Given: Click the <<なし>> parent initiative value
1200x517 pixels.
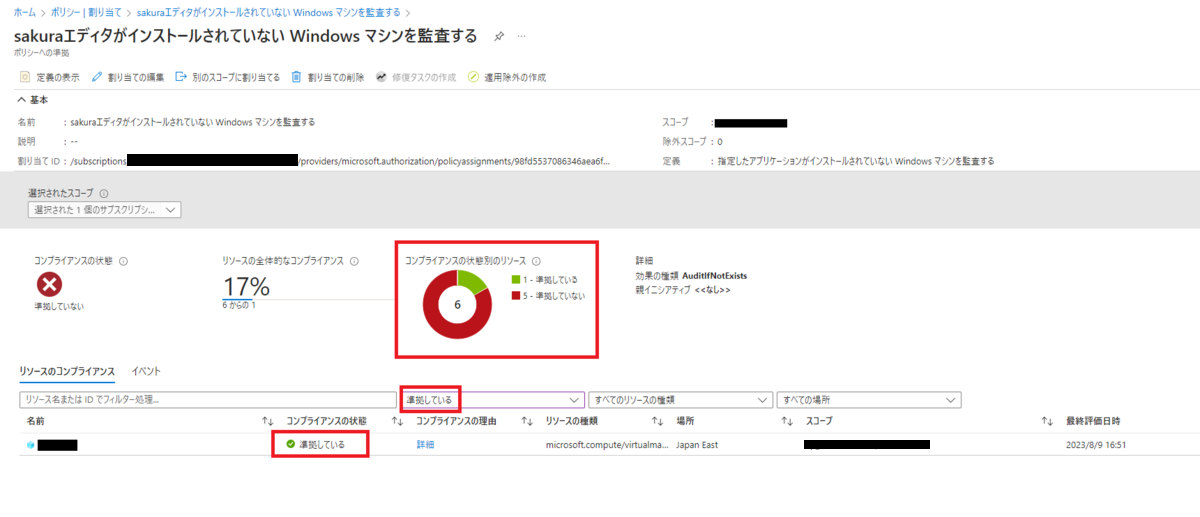Looking at the screenshot, I should 713,289.
